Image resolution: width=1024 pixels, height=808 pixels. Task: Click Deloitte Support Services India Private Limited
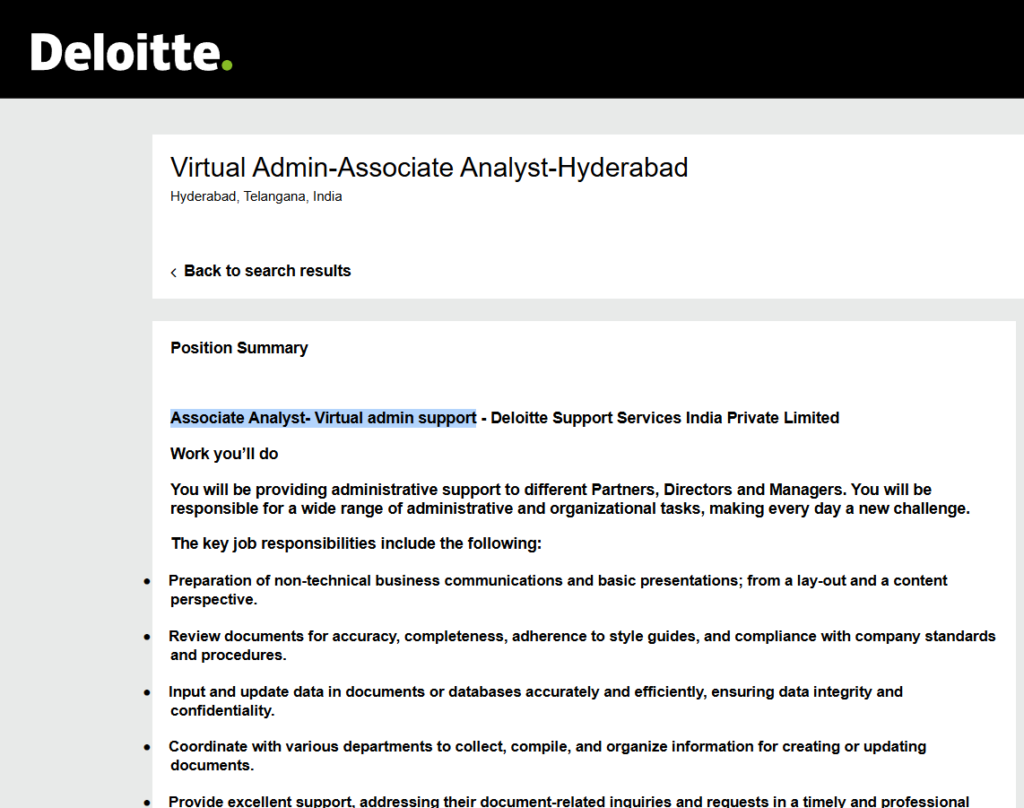[665, 418]
